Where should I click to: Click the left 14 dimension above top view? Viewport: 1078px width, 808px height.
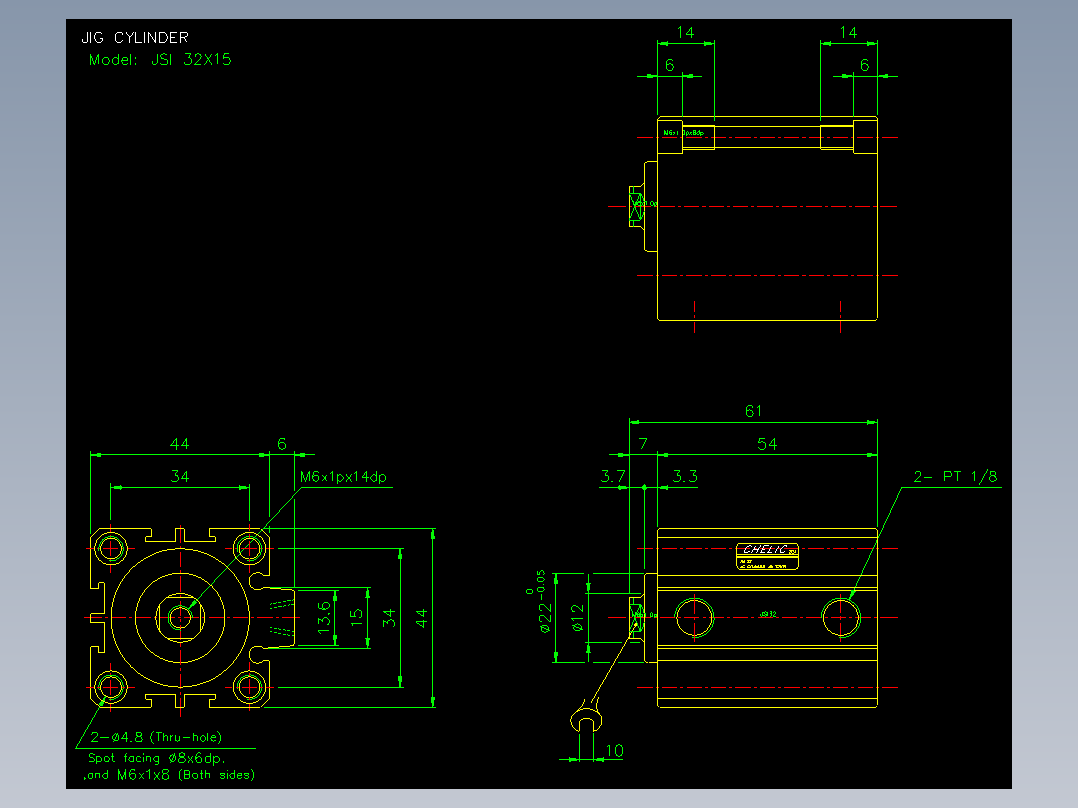(685, 32)
